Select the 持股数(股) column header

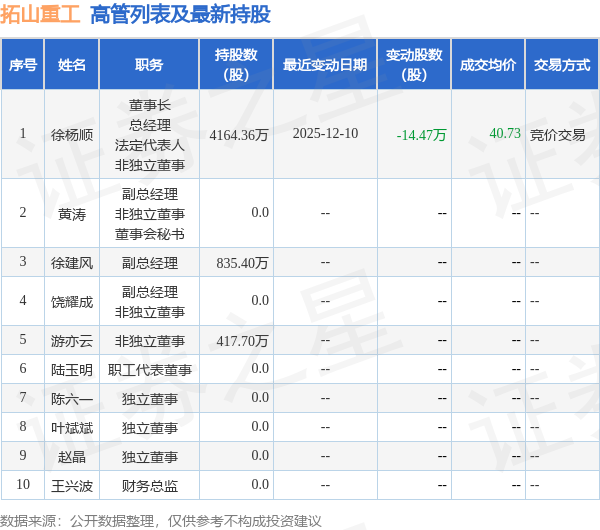tap(236, 64)
